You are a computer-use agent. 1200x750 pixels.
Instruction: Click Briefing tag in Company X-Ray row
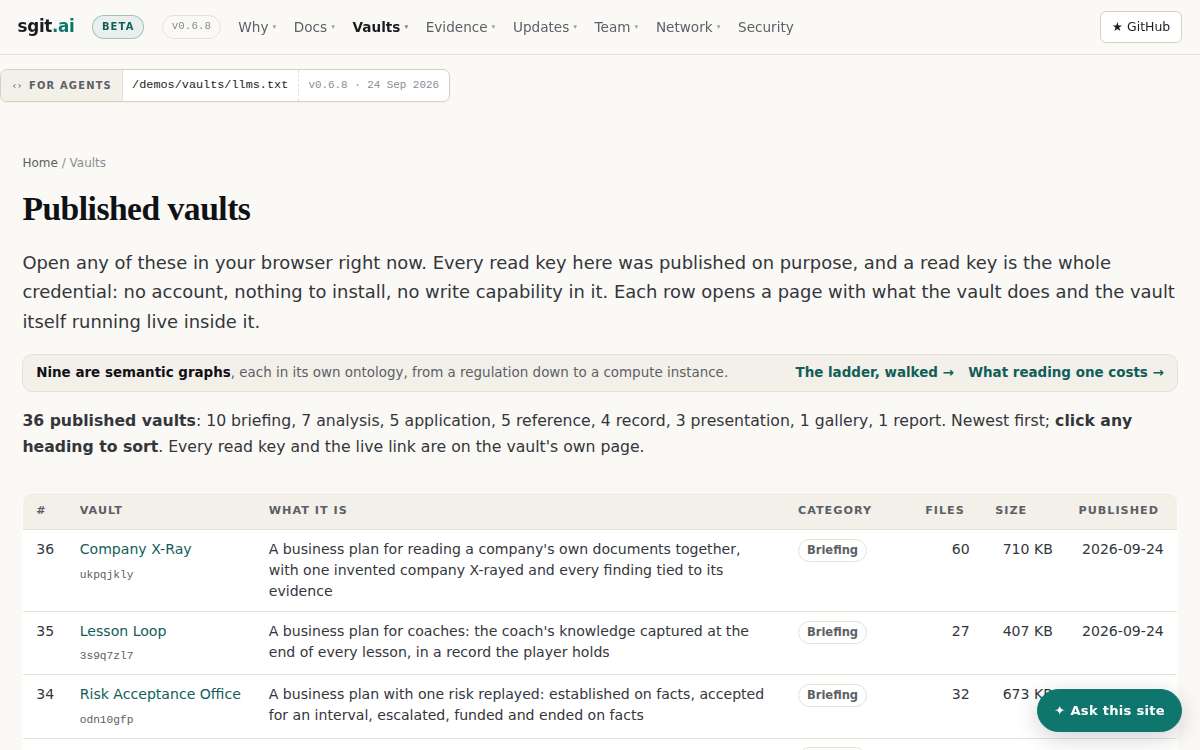click(832, 550)
